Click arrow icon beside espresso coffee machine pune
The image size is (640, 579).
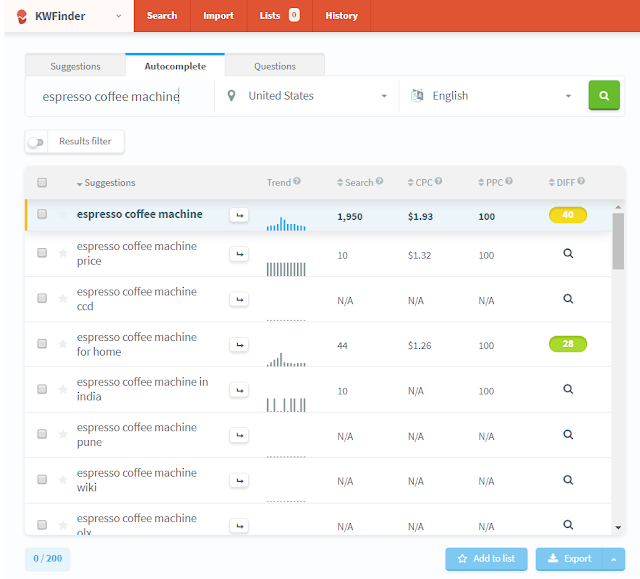[x=239, y=435]
